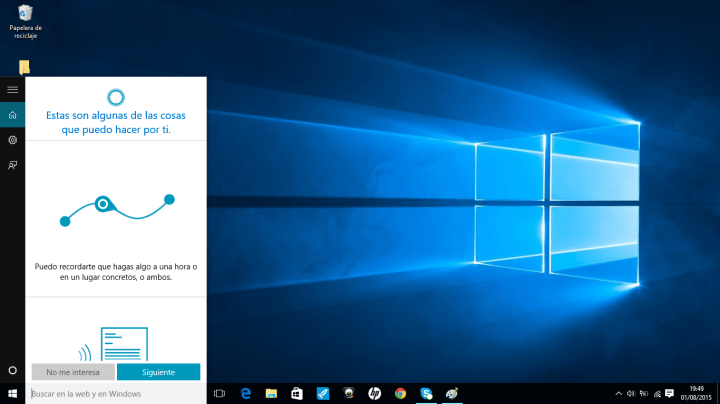Open the Windows Store from taskbar
This screenshot has width=720, height=404.
[297, 394]
